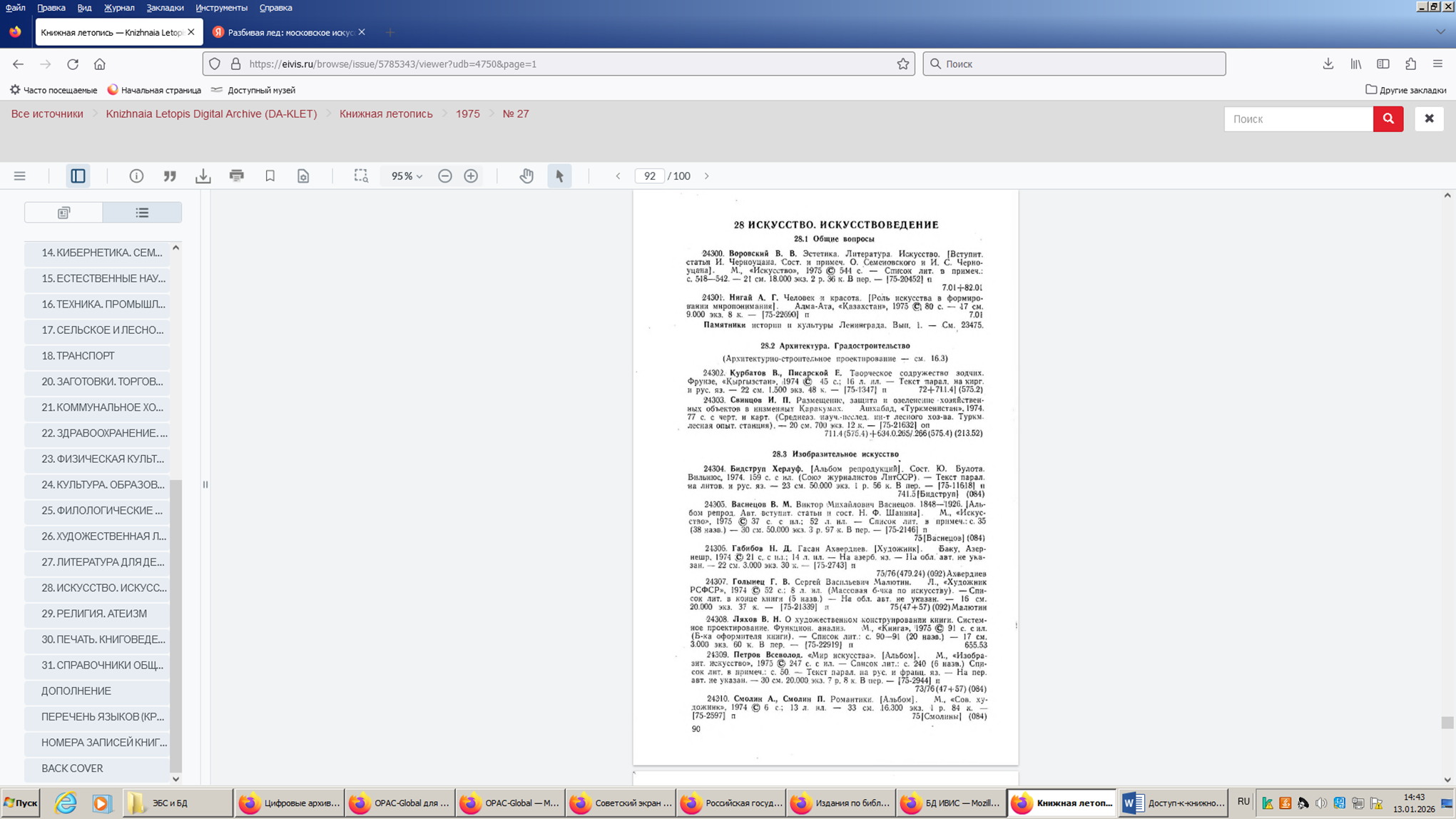Go to the next page arrow
1456x819 pixels.
pos(707,176)
